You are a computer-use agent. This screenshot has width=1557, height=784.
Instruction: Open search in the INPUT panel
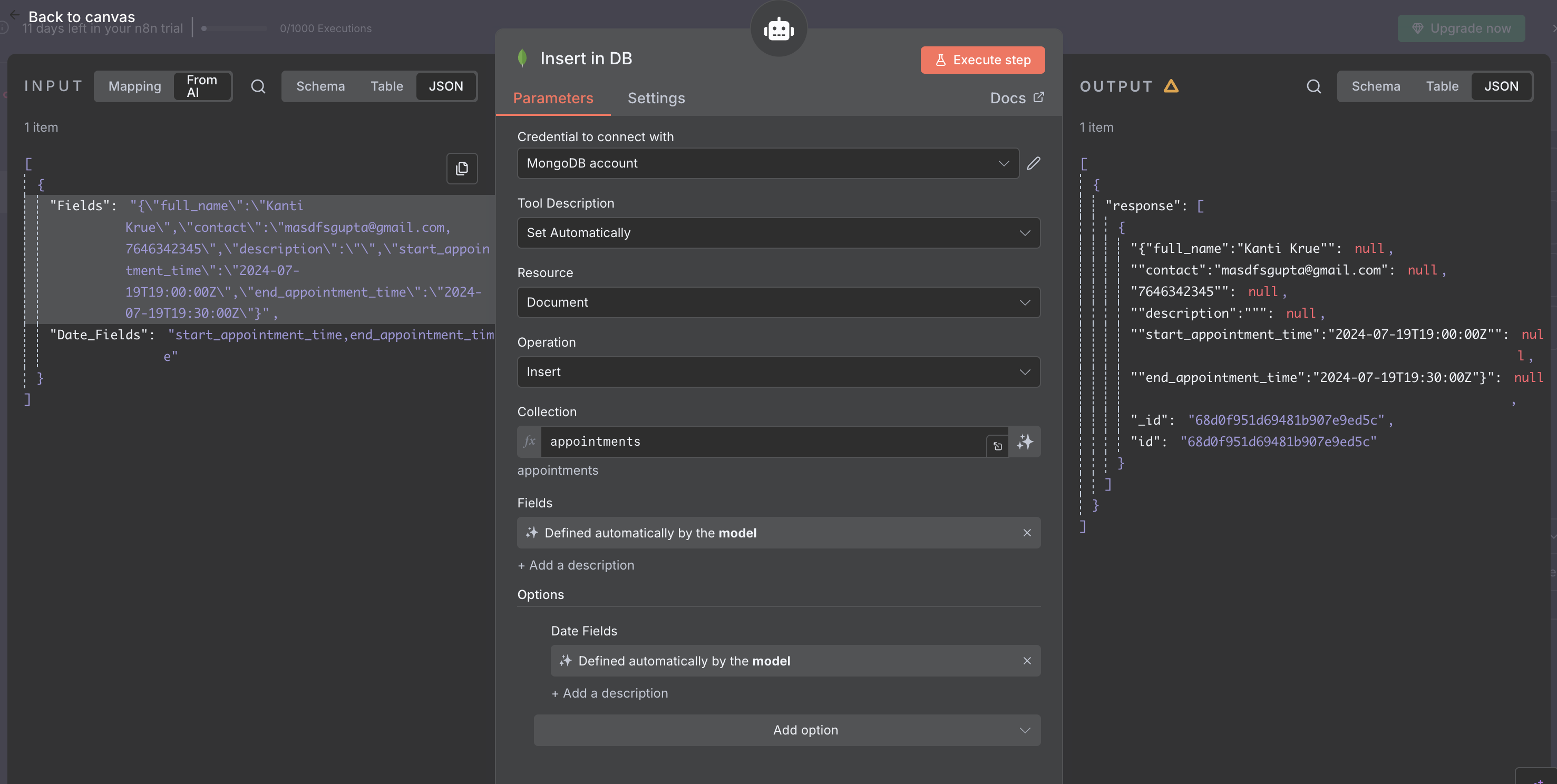[x=258, y=86]
